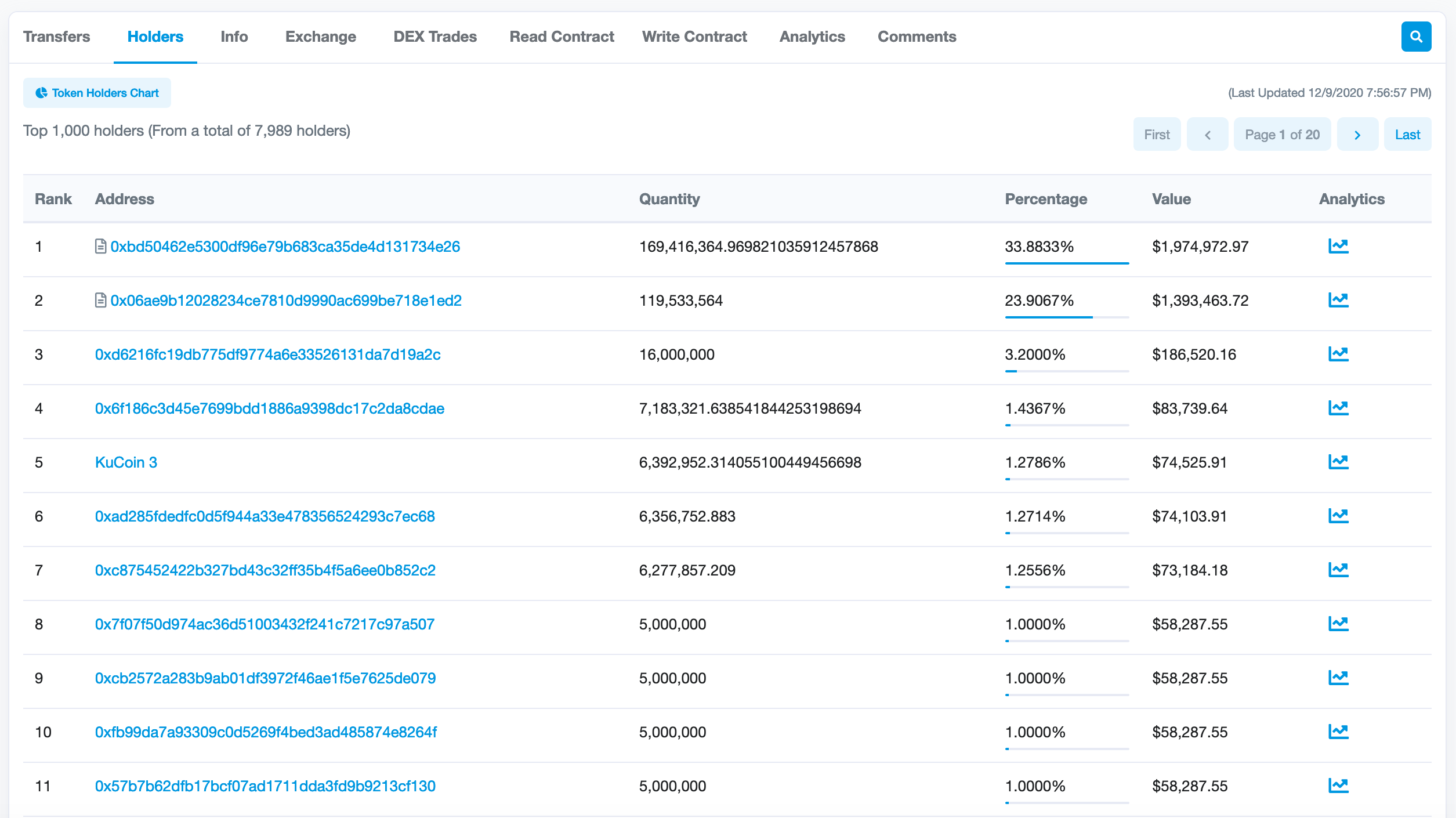Open the Write Contract tab
1456x818 pixels.
[x=694, y=37]
